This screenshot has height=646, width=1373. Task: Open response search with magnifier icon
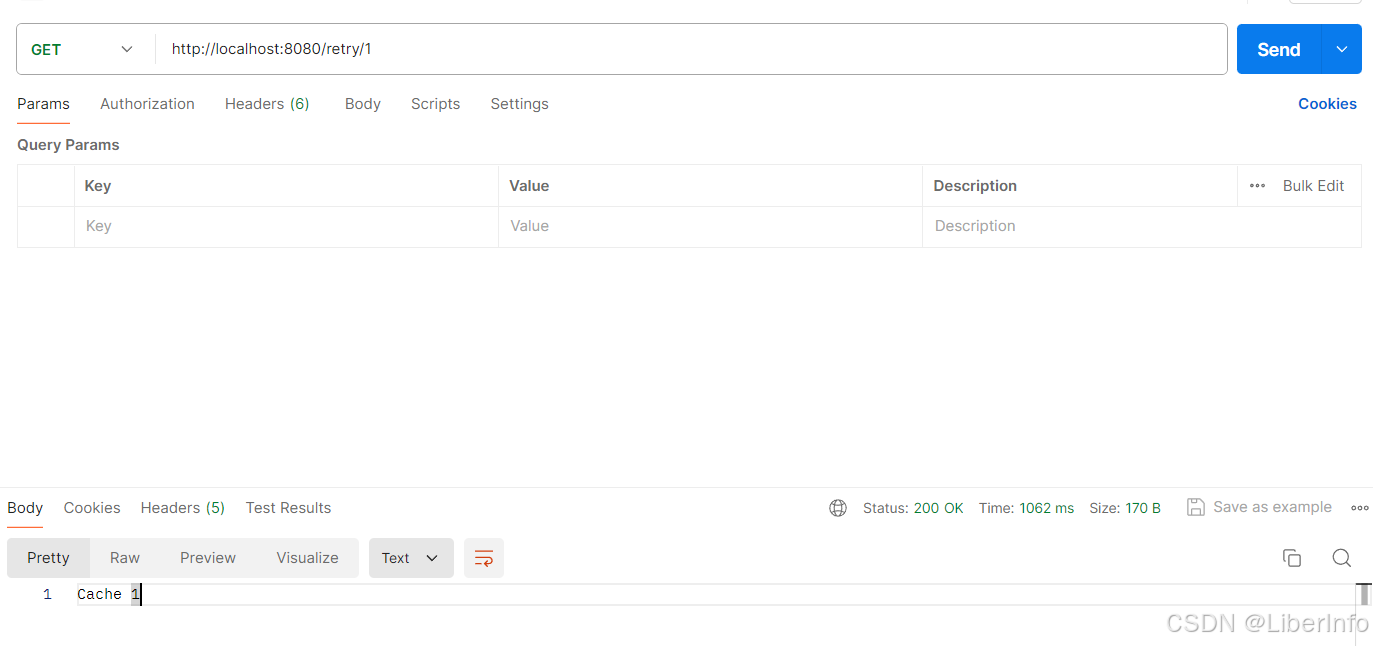click(1341, 558)
